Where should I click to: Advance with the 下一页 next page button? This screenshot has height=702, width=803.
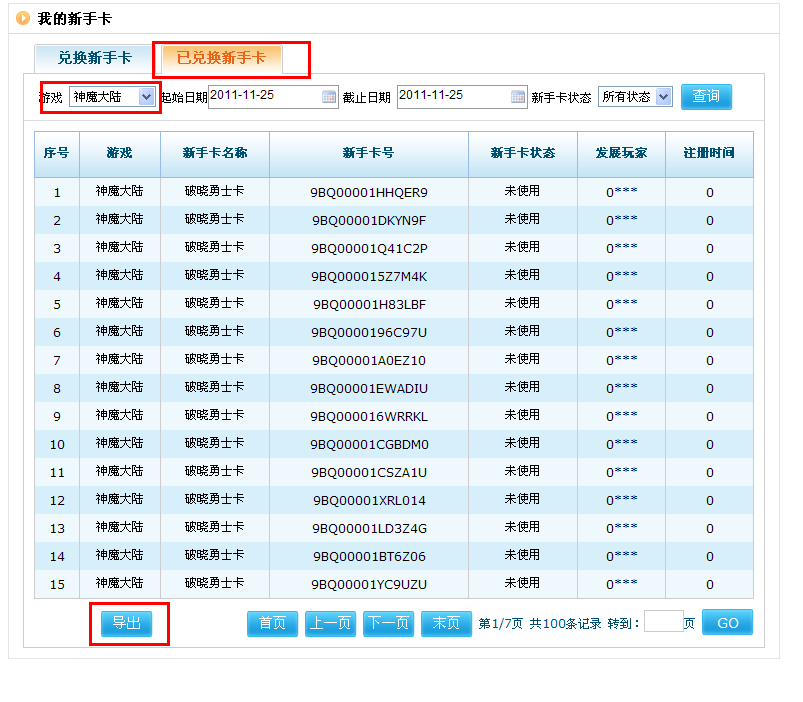[388, 623]
